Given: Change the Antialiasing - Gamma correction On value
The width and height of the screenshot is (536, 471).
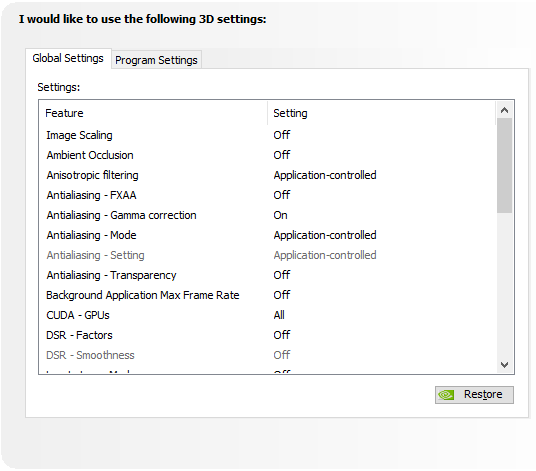Looking at the screenshot, I should [x=280, y=215].
